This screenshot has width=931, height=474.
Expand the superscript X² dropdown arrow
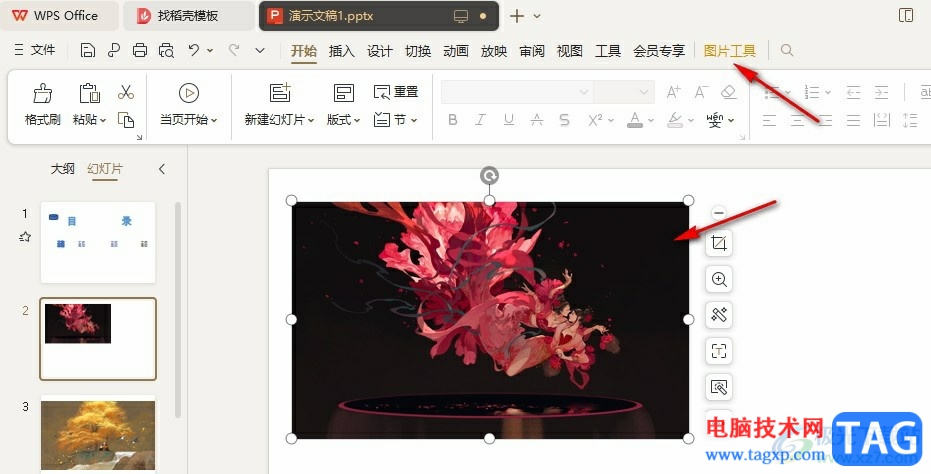click(611, 121)
